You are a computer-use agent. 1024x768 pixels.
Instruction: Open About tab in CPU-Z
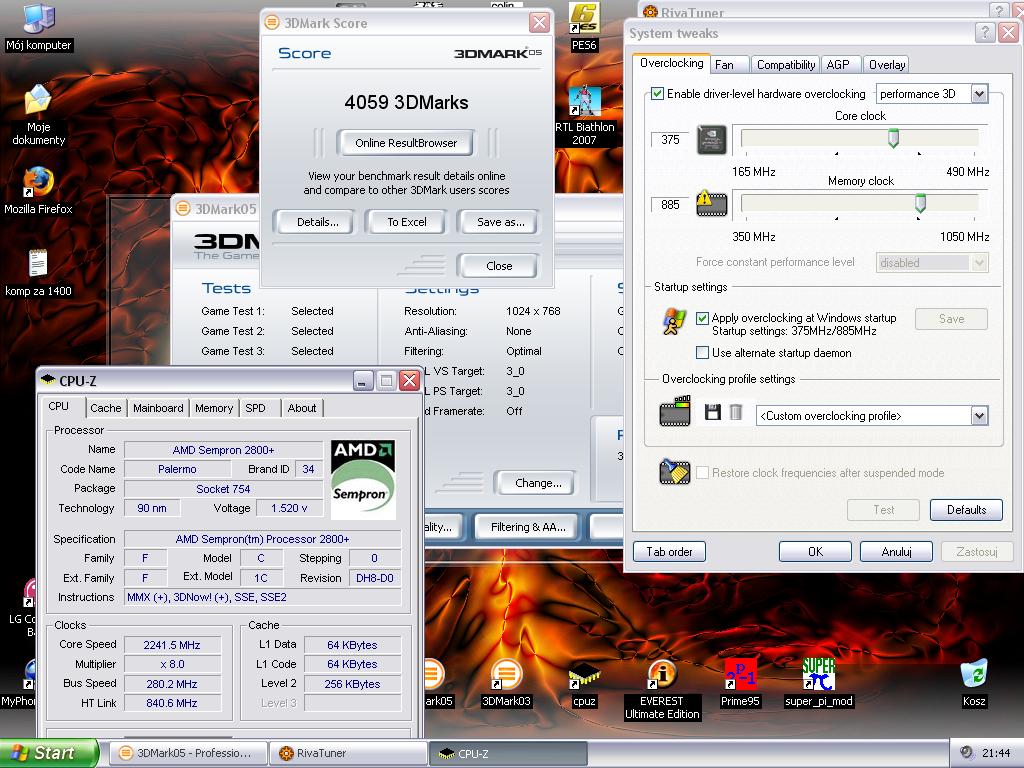coord(302,408)
